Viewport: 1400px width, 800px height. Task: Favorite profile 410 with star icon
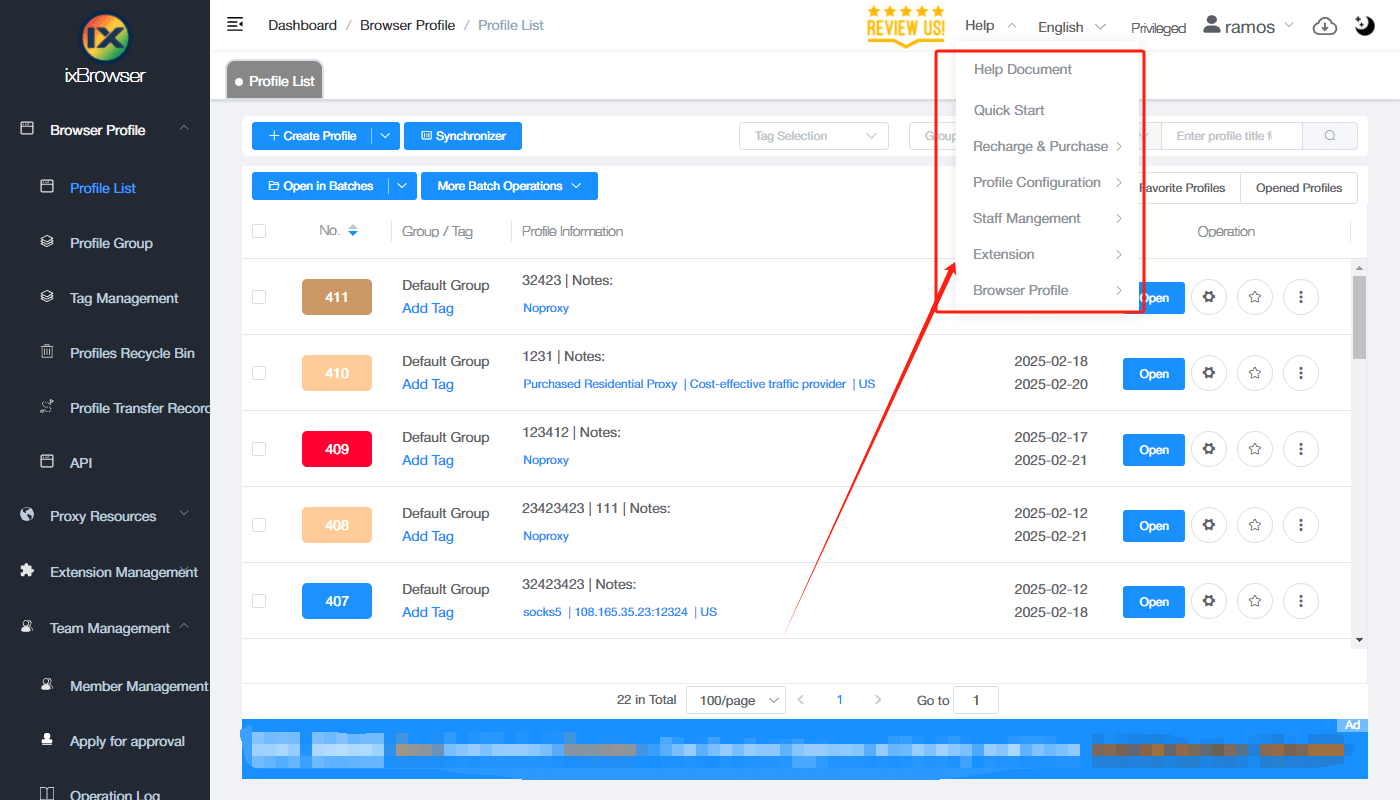[x=1254, y=373]
